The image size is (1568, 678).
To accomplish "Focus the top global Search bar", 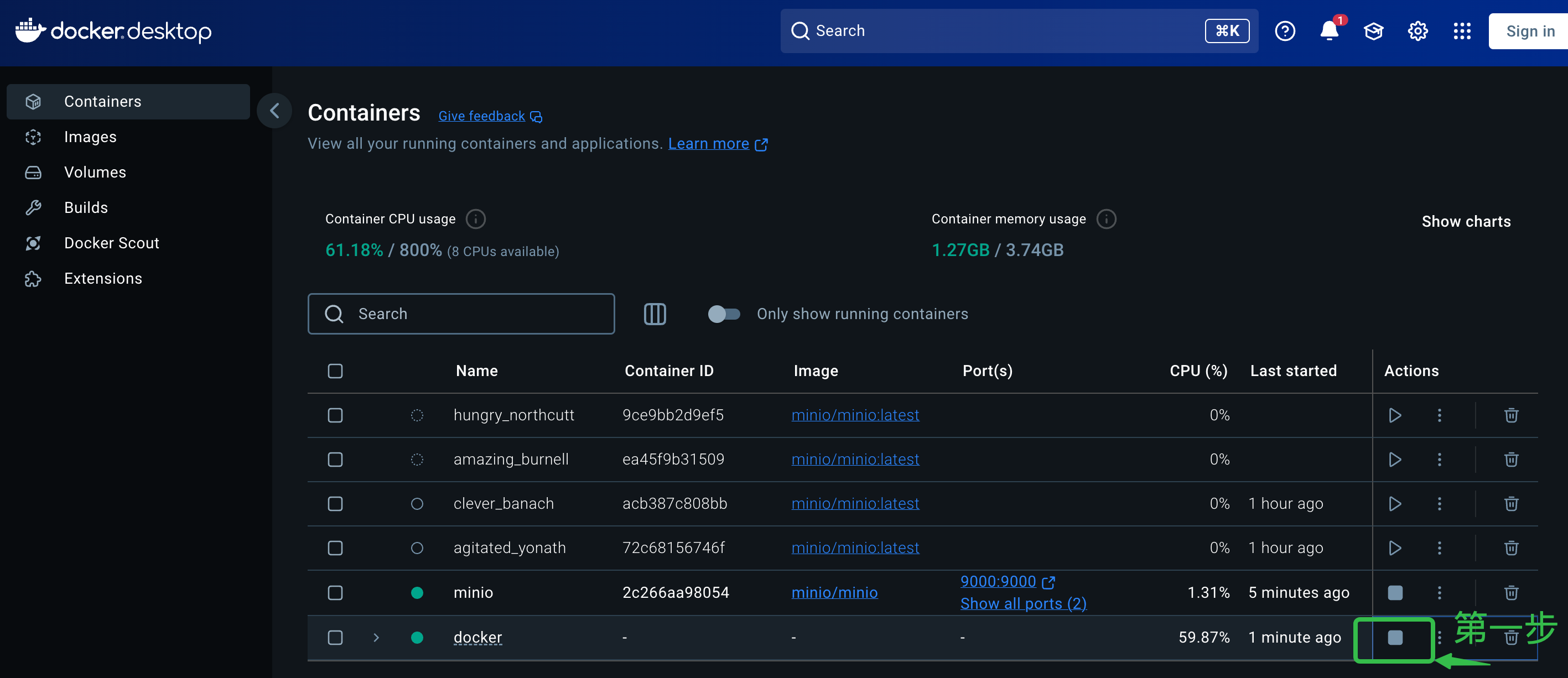I will pyautogui.click(x=1019, y=31).
